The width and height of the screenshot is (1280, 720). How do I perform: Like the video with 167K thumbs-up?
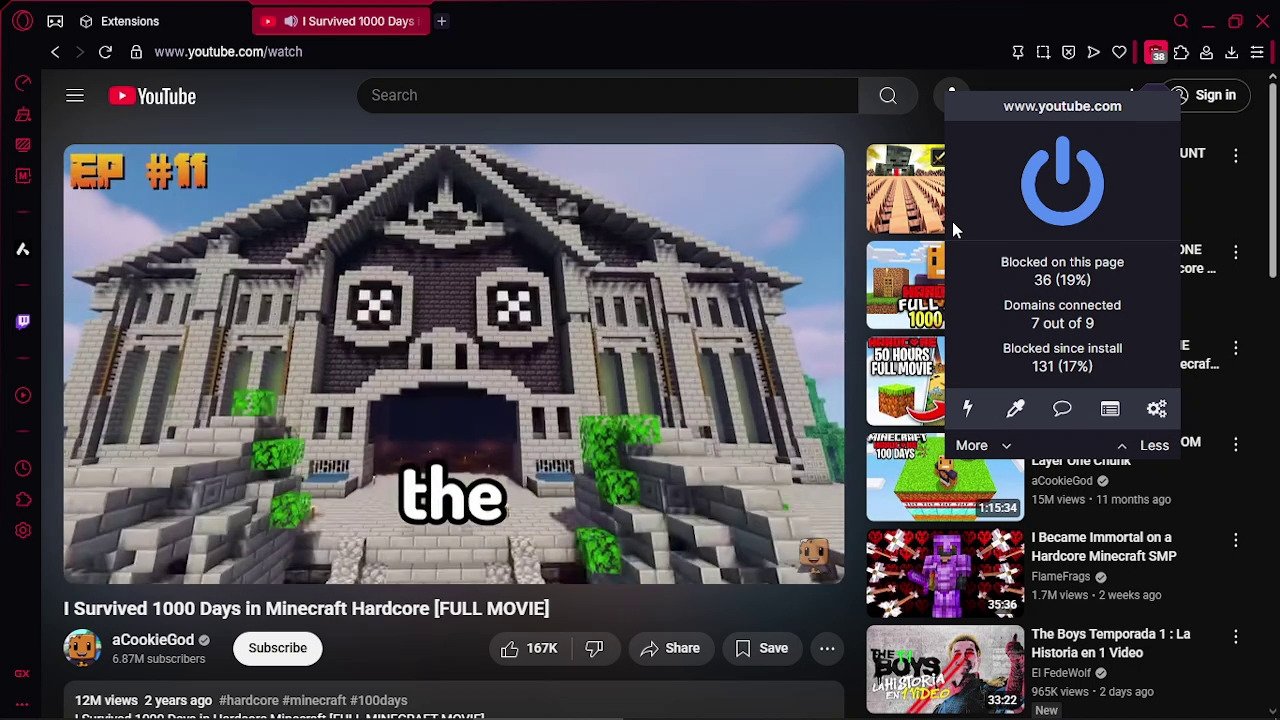529,648
